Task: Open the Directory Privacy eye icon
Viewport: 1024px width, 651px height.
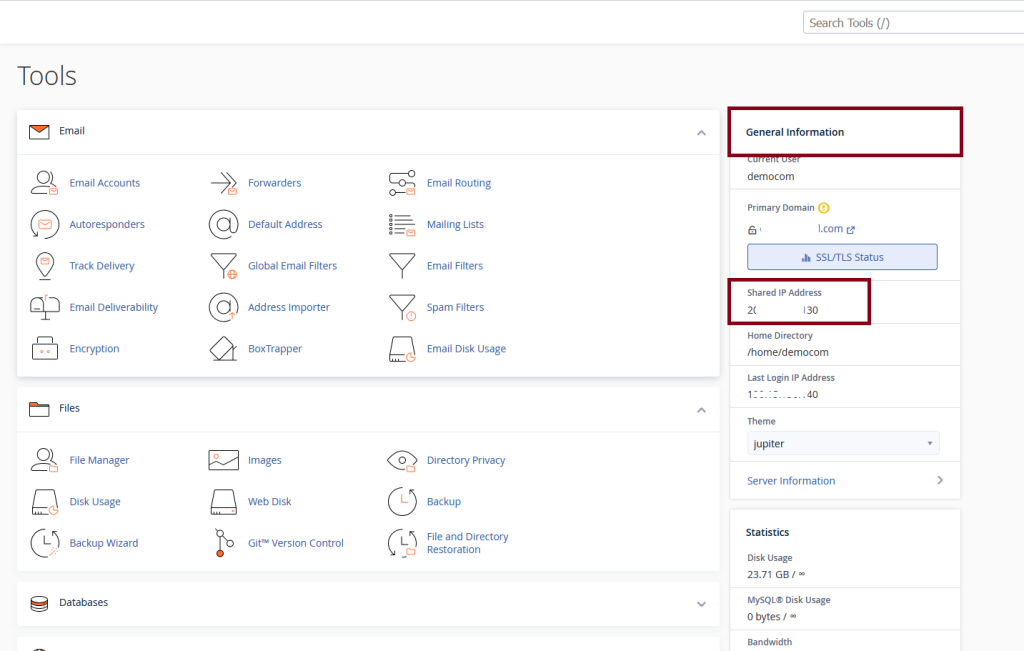Action: click(x=402, y=460)
